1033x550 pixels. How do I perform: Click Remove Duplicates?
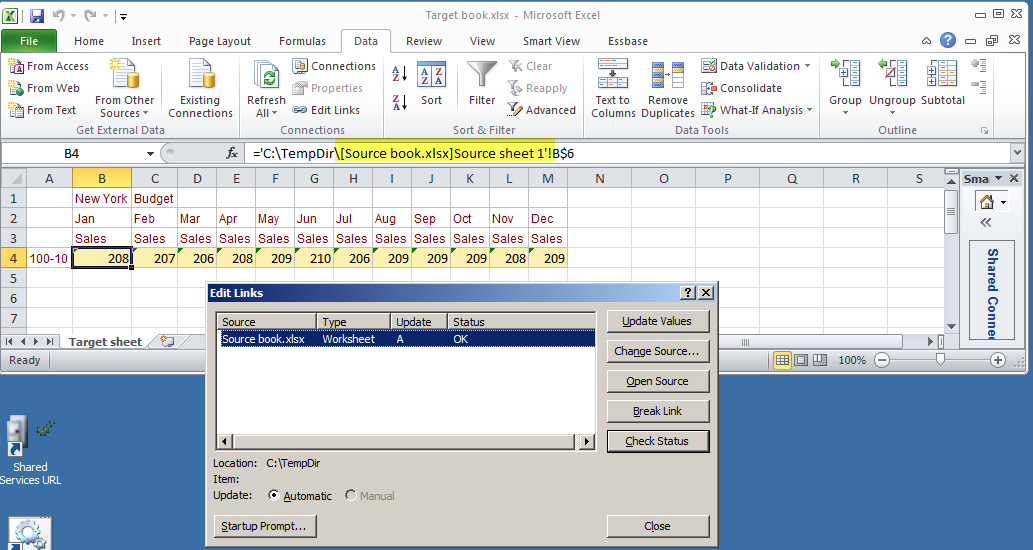[667, 88]
